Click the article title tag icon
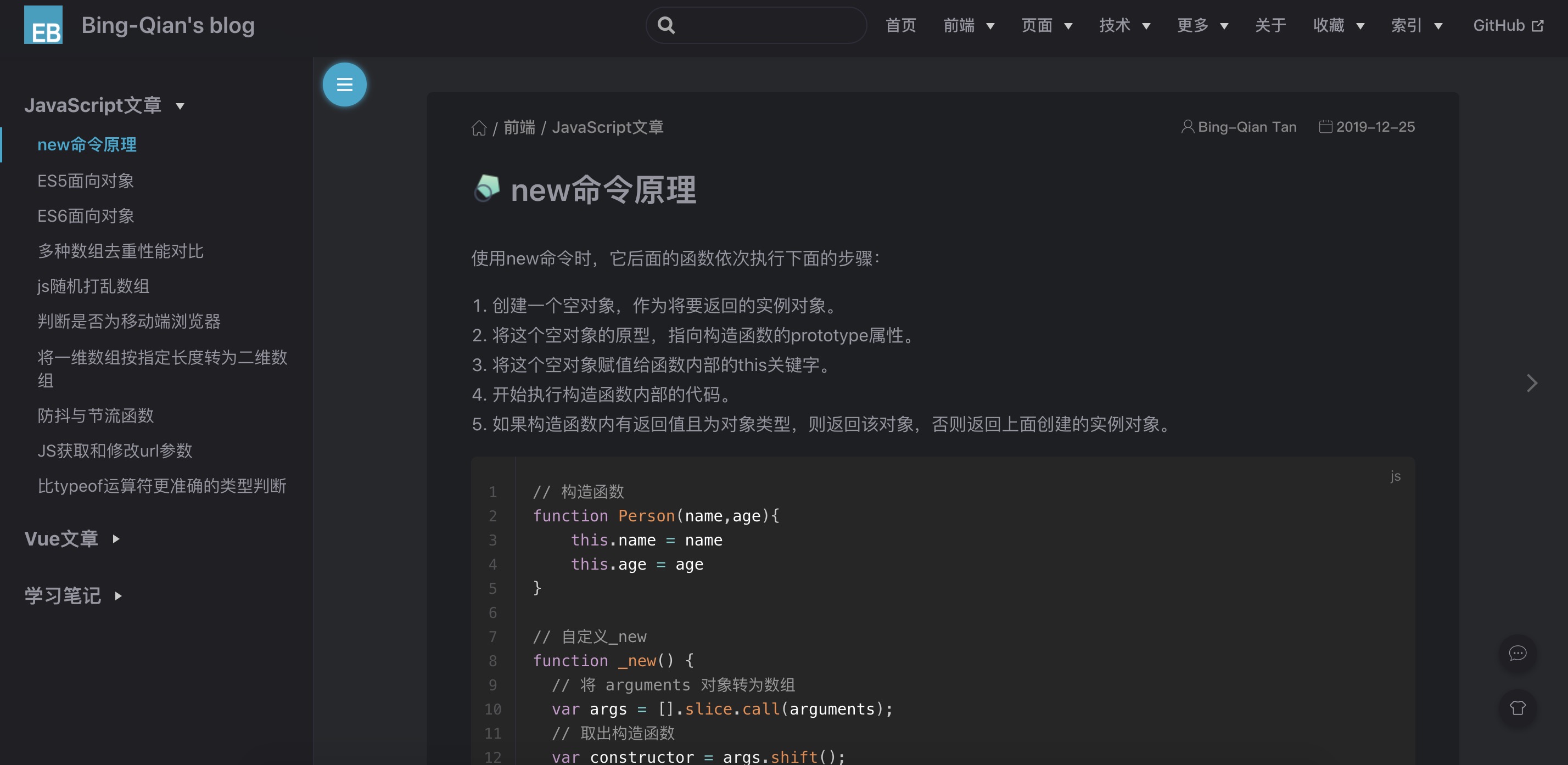The width and height of the screenshot is (1568, 765). tap(487, 188)
